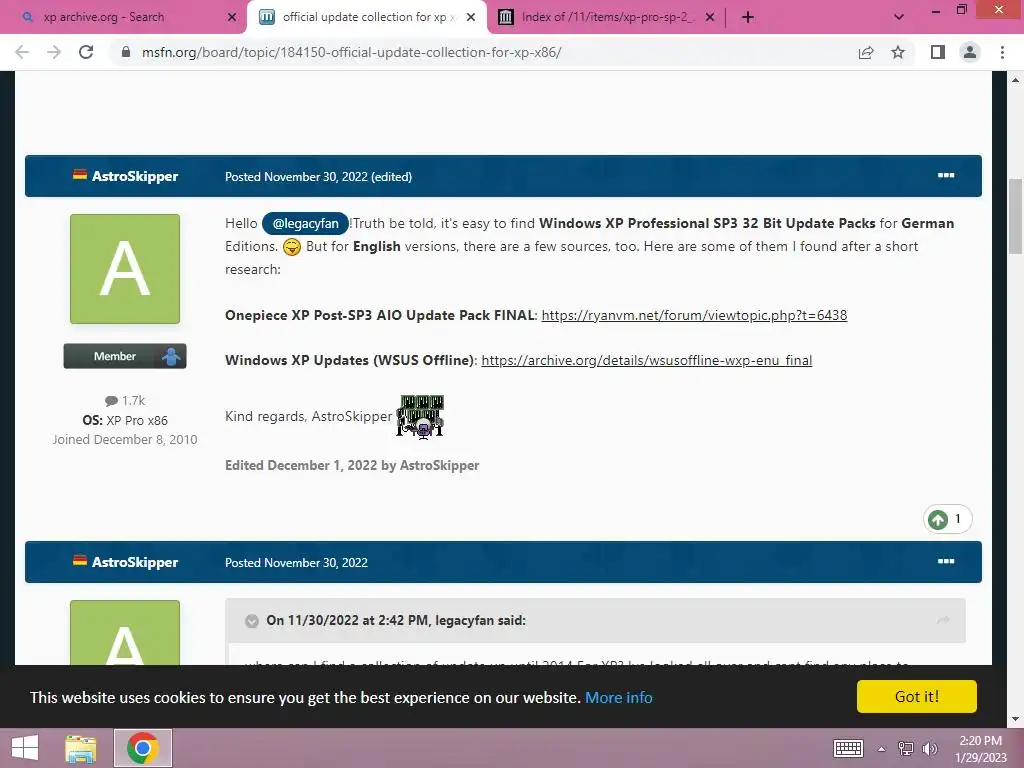Click the second post's green A avatar
The image size is (1024, 768).
tap(125, 632)
